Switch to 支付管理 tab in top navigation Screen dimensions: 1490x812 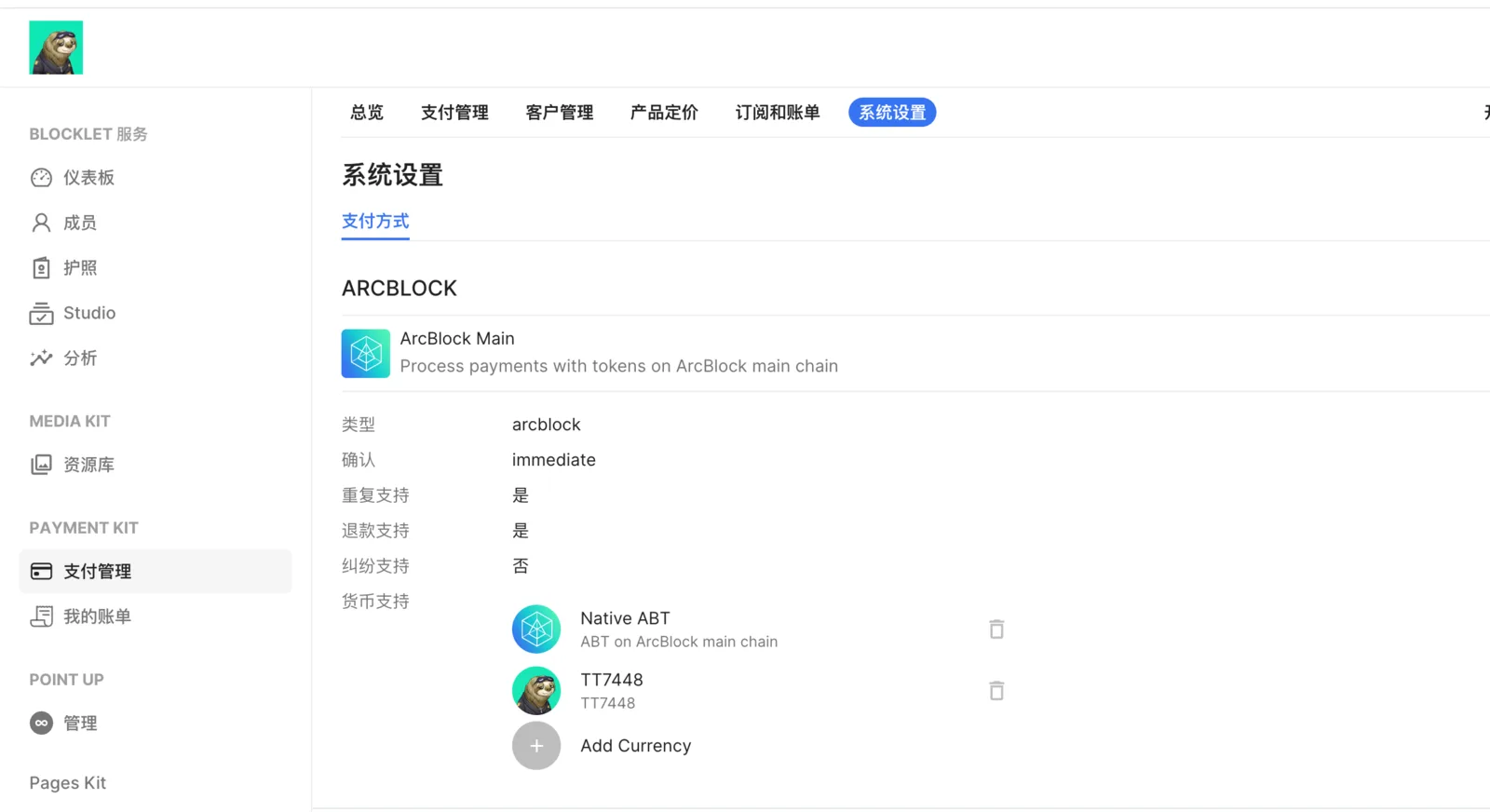[x=454, y=113]
